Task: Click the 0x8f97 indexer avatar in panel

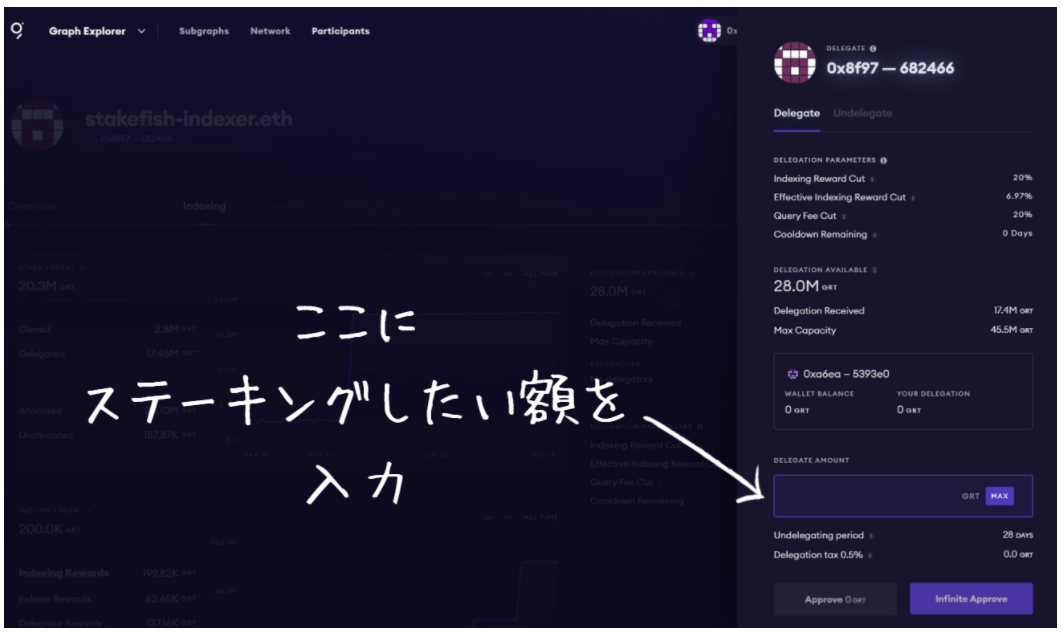Action: point(795,62)
